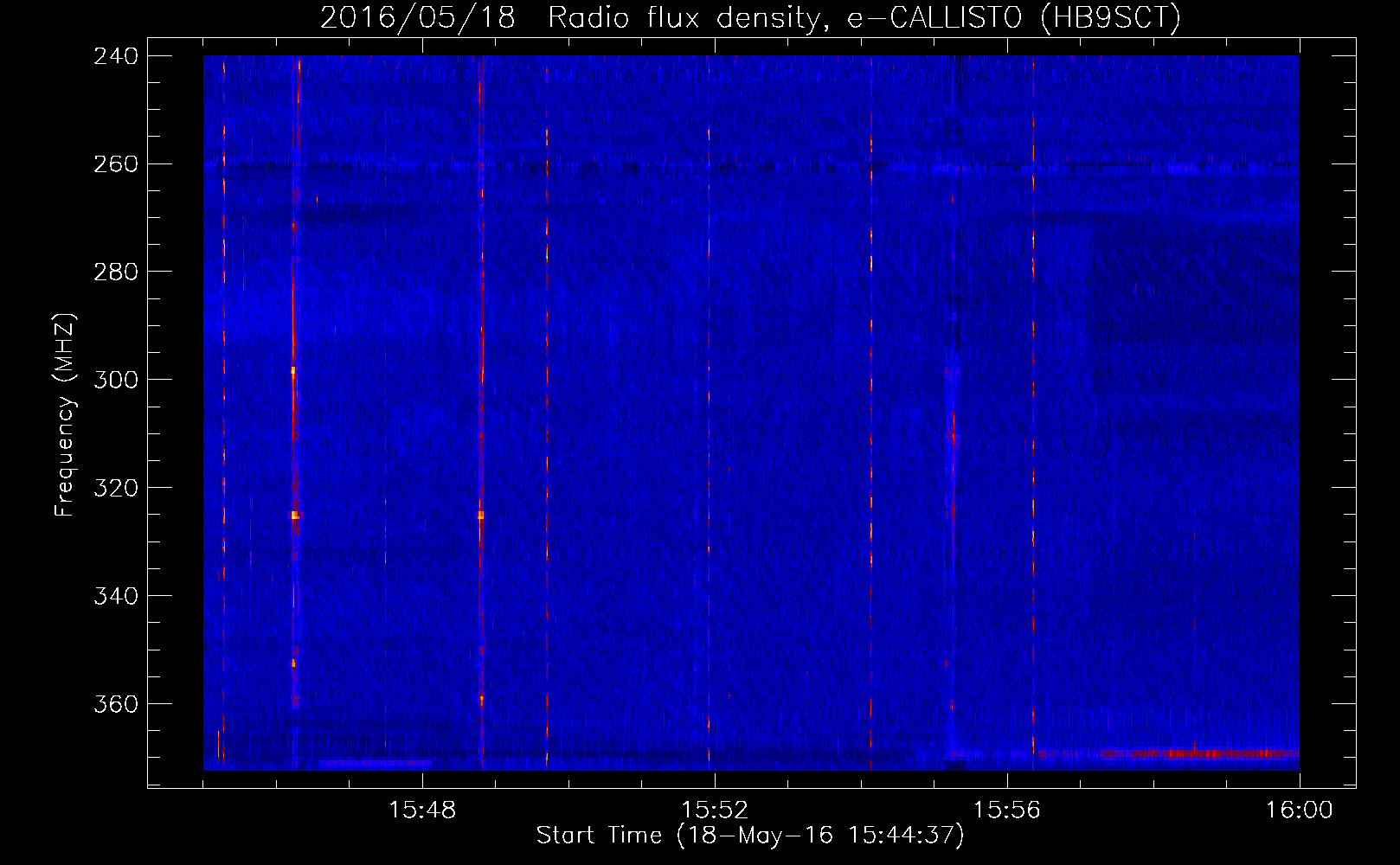Click the plot title 'Radio flux density, e-CALLISTO (HB9SCT)'
Viewport: 1400px width, 865px height.
[864, 18]
